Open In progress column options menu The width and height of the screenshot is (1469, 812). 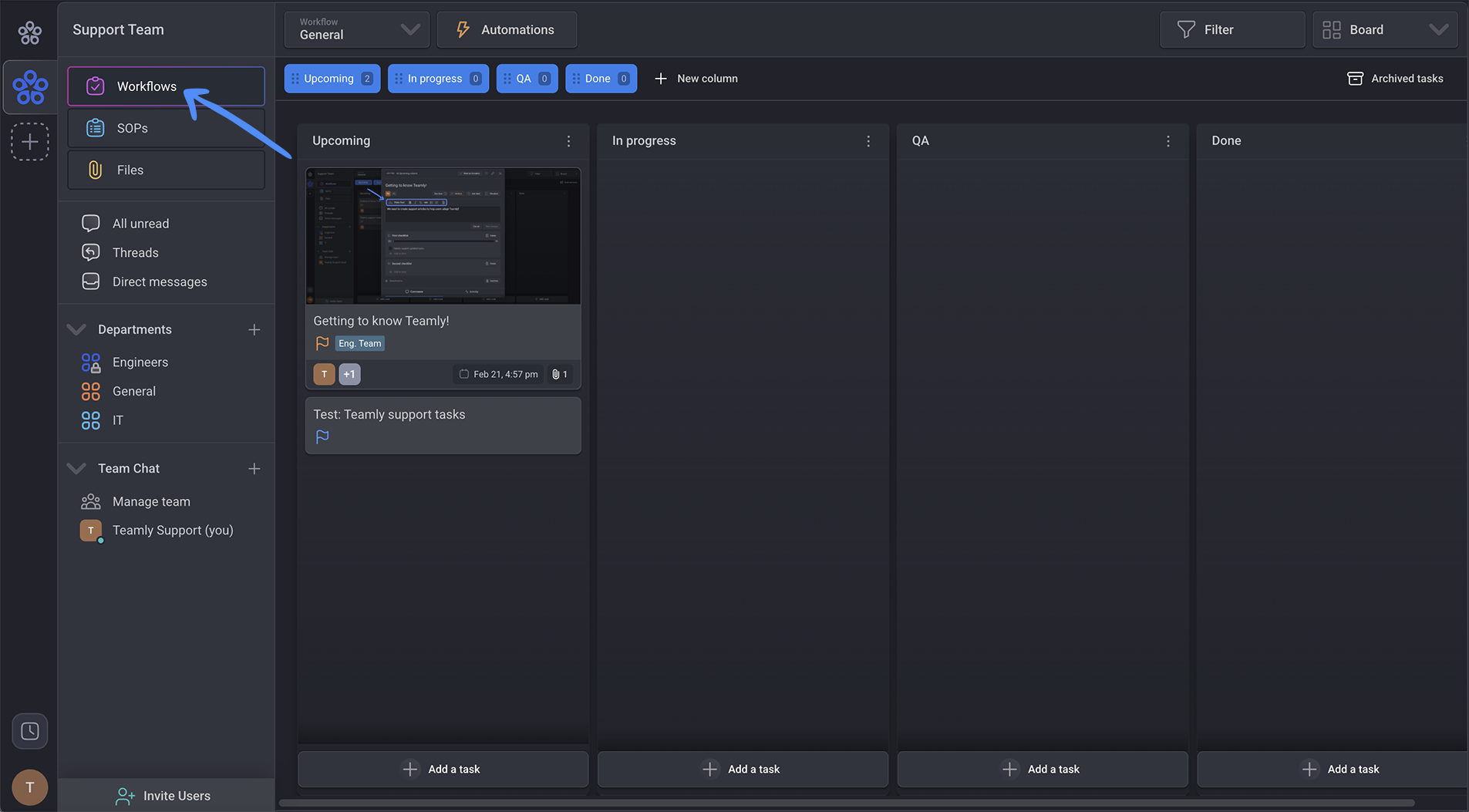868,141
